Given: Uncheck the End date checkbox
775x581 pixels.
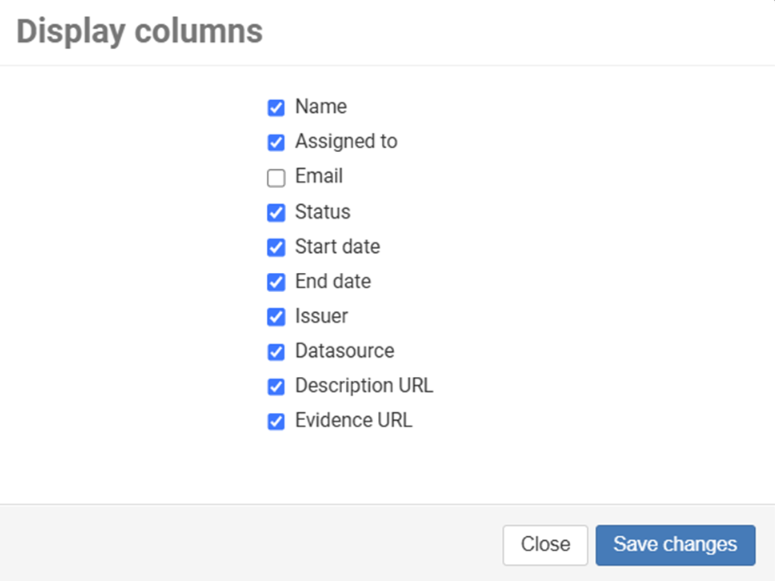Looking at the screenshot, I should pyautogui.click(x=276, y=282).
